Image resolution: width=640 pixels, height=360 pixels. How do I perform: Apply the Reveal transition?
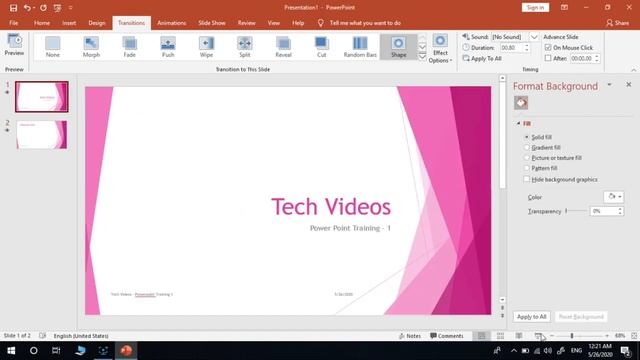(x=283, y=47)
